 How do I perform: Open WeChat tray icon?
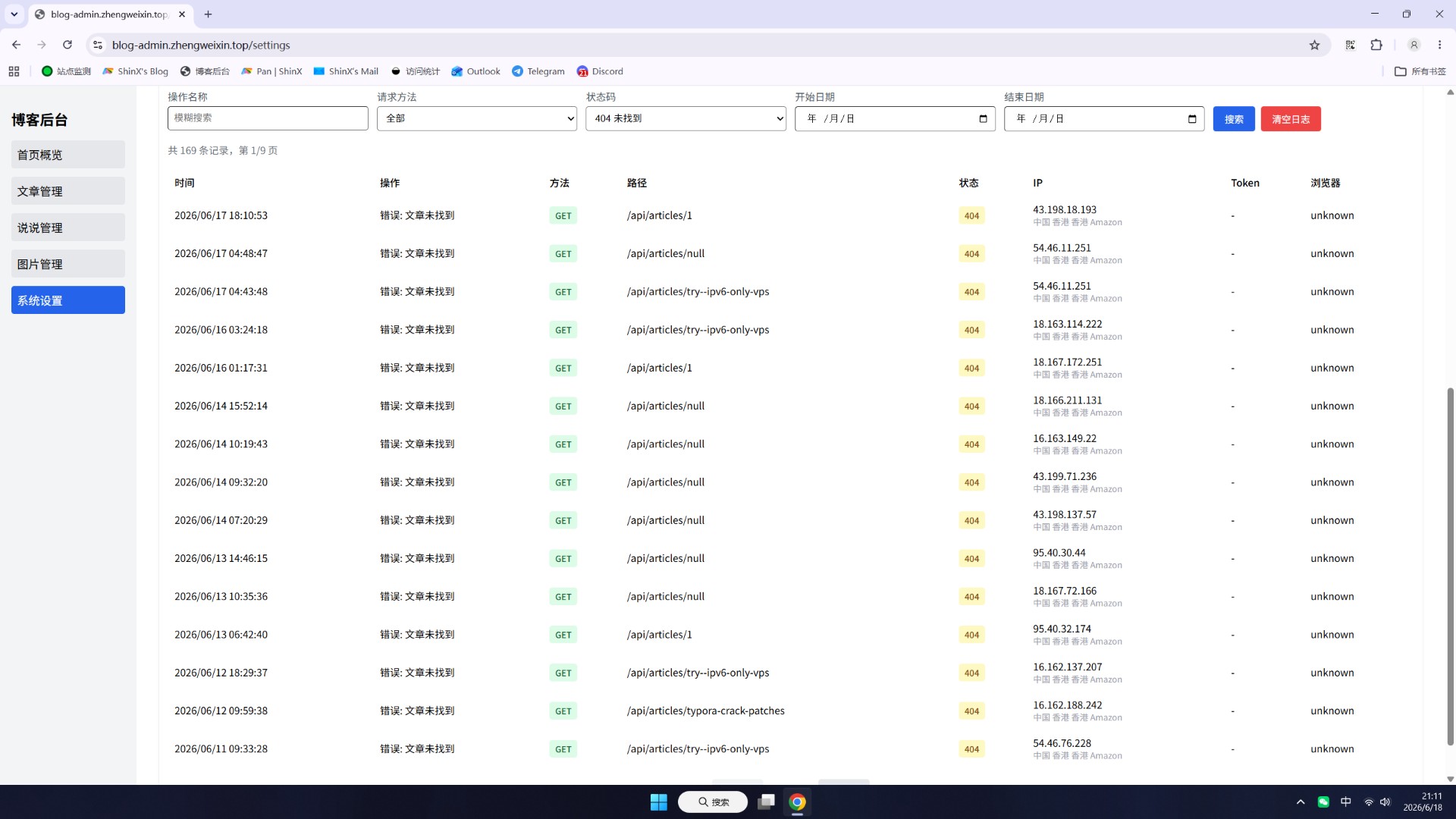[x=1323, y=802]
